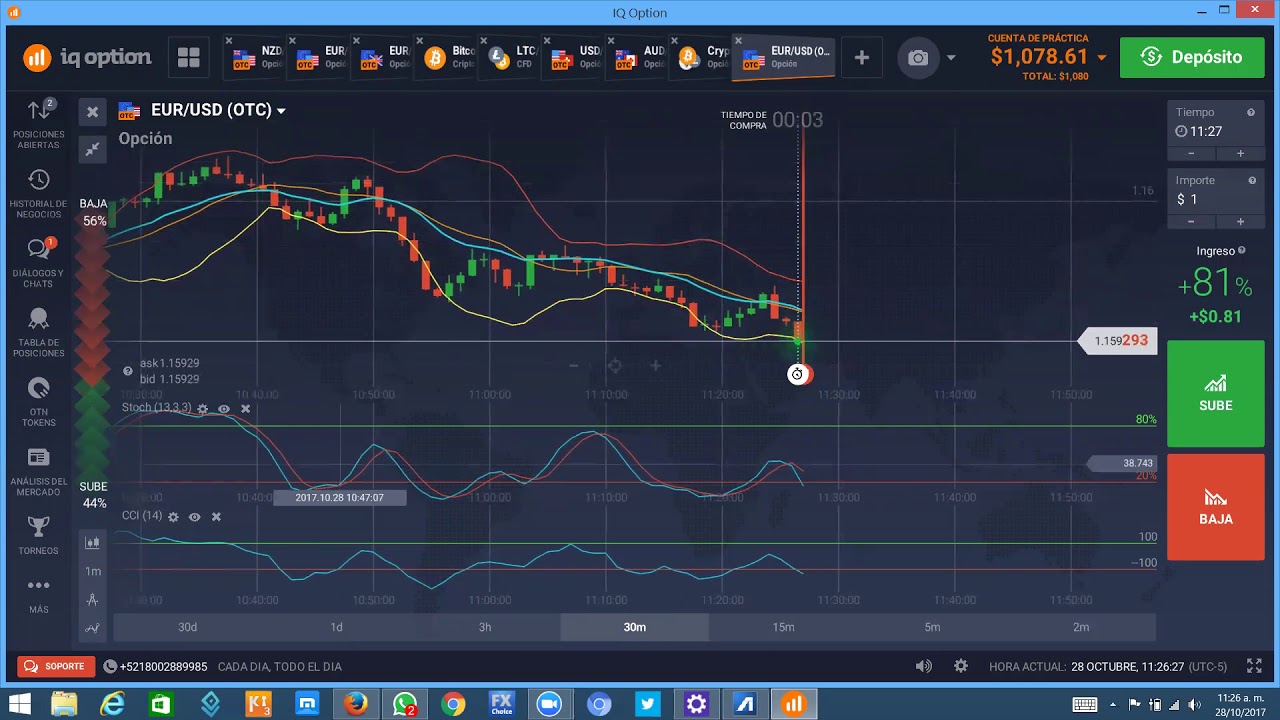Screen dimensions: 1280x720
Task: Toggle IQ Option sound speaker icon
Action: pos(923,666)
